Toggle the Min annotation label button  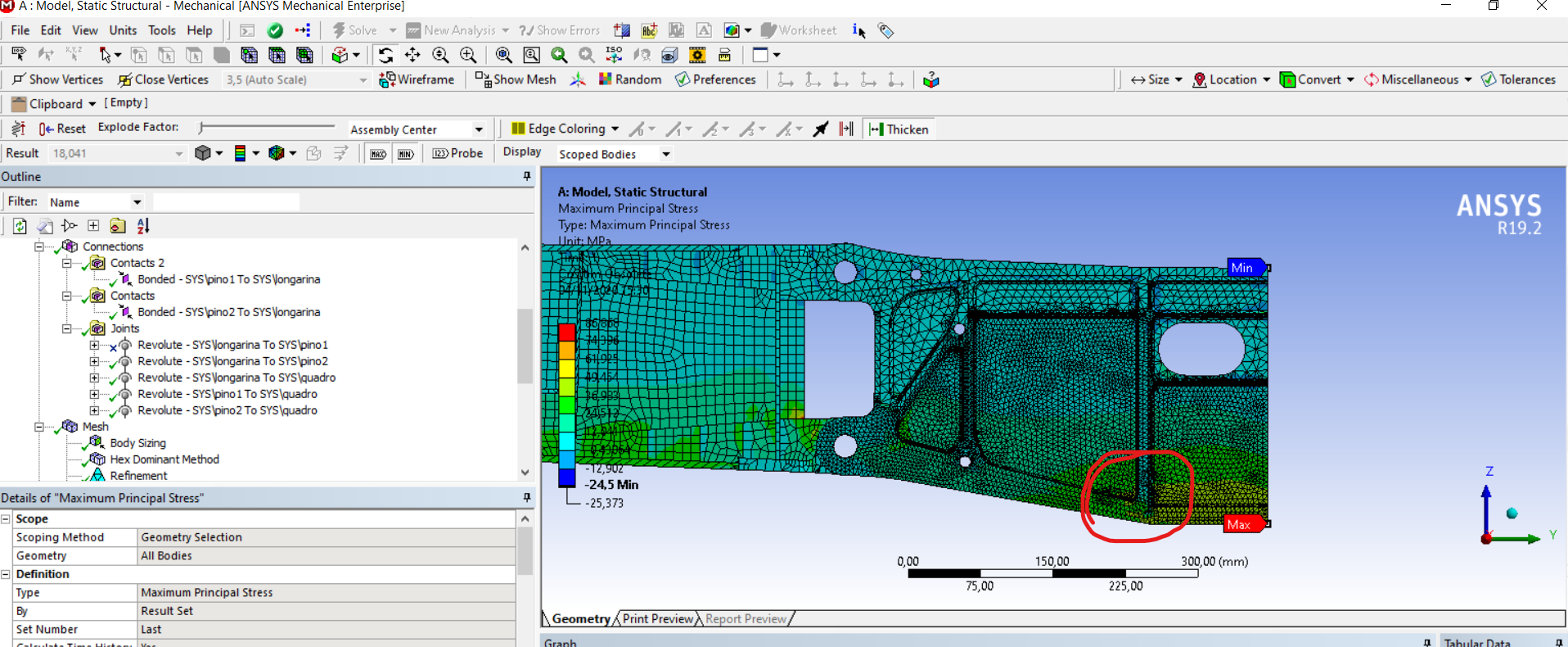tap(406, 153)
